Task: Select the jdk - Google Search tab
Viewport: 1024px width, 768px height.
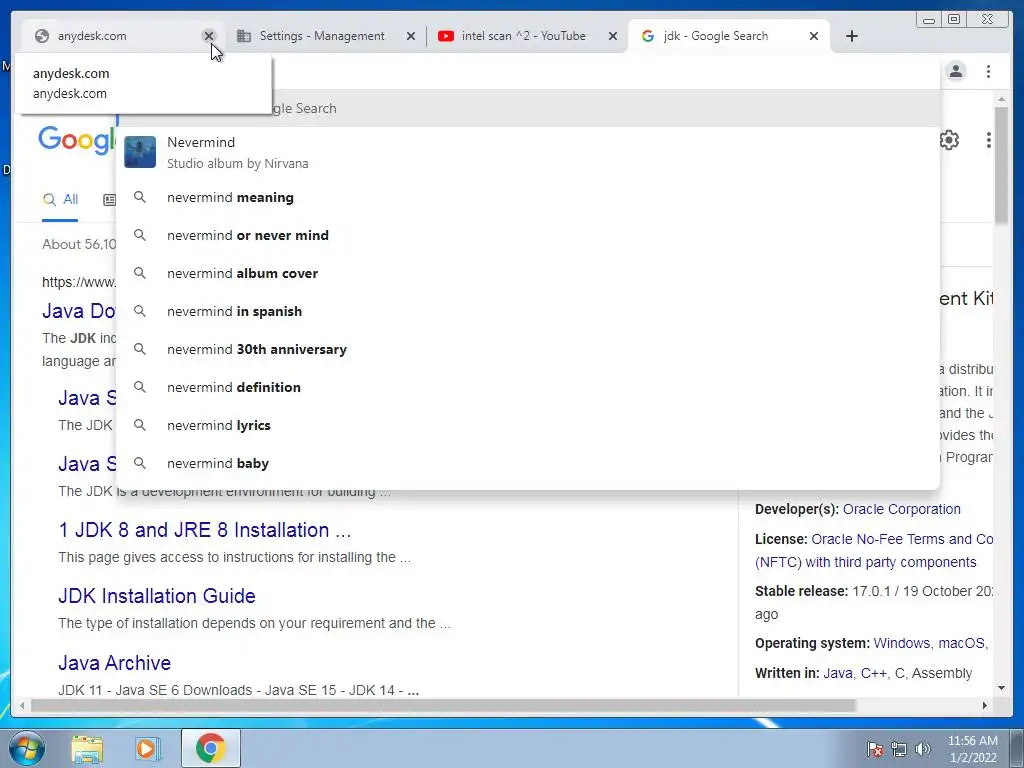Action: tap(716, 36)
